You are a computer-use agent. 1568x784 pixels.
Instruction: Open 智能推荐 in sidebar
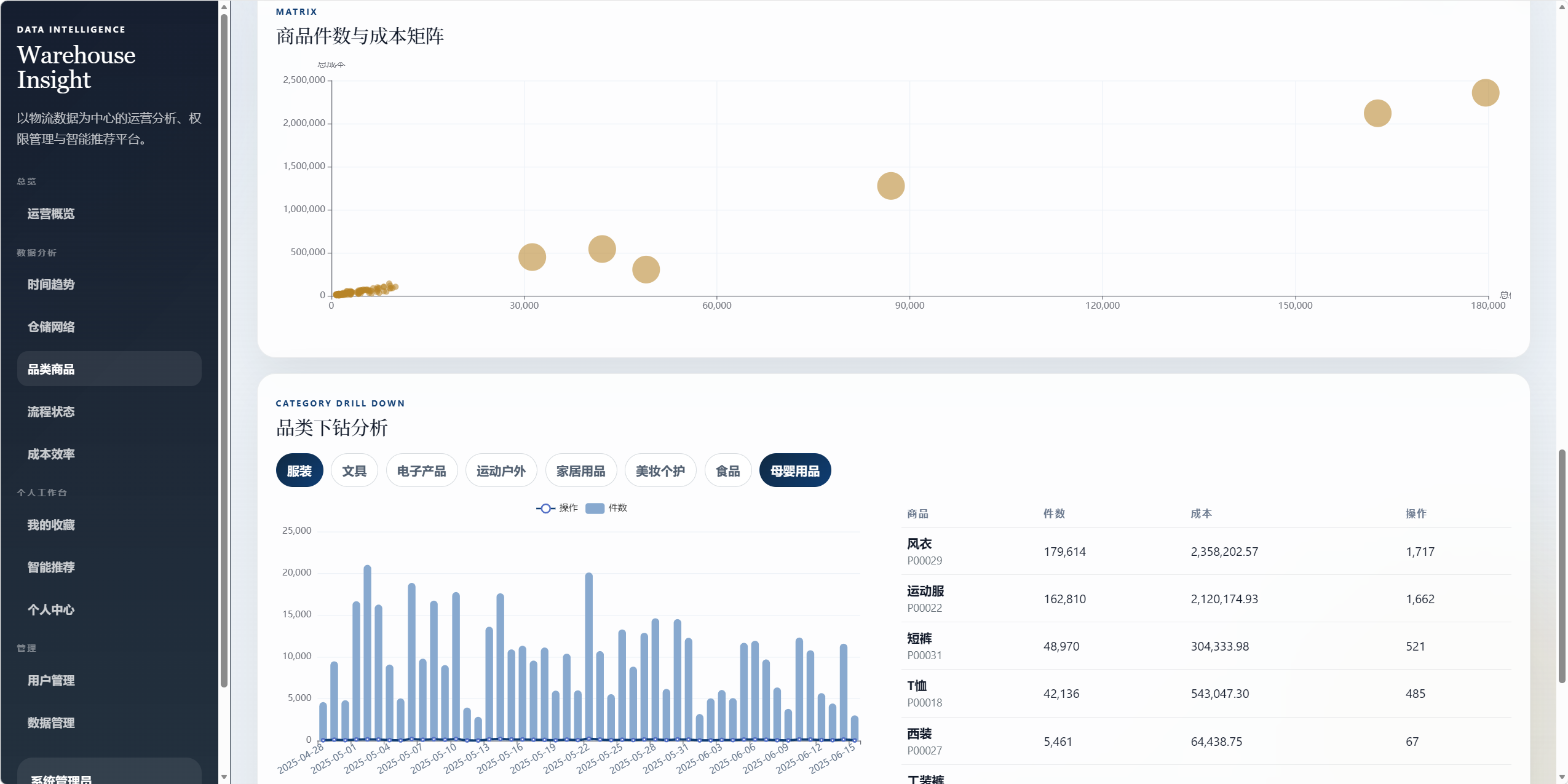point(51,568)
